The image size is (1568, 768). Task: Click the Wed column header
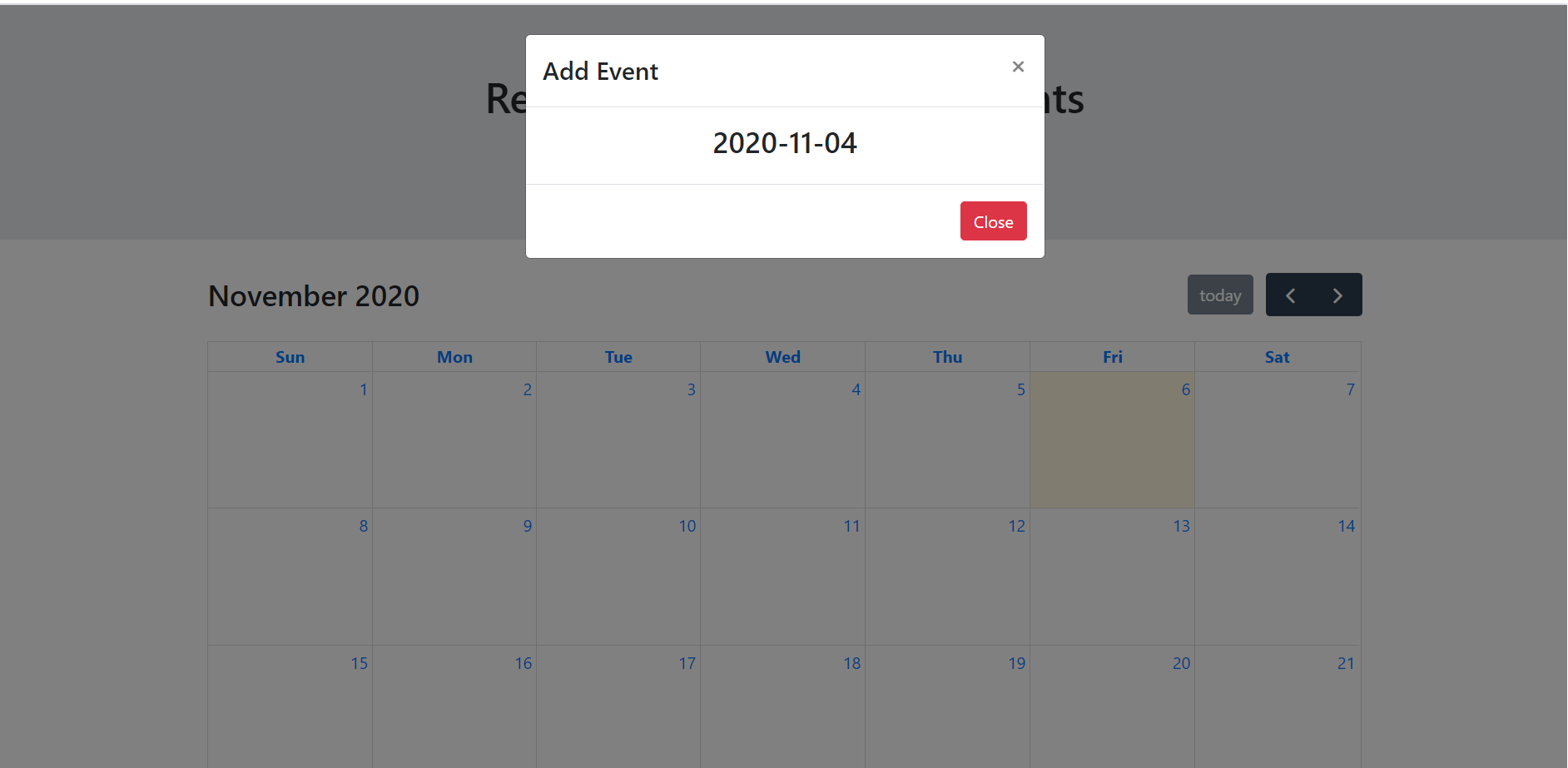tap(782, 356)
